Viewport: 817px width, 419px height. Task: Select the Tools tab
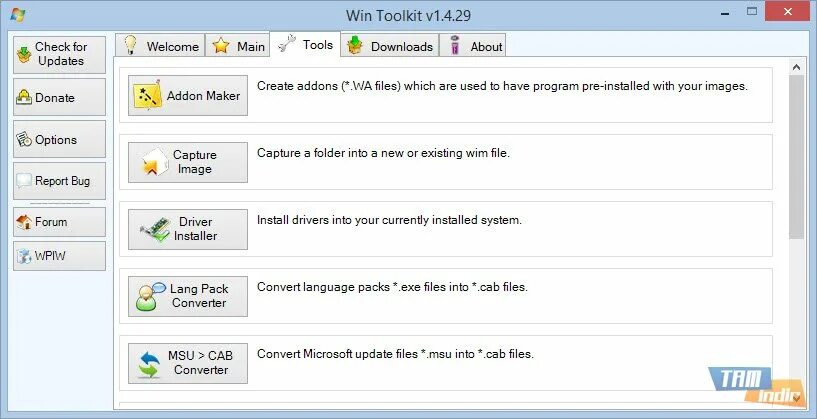tap(305, 44)
